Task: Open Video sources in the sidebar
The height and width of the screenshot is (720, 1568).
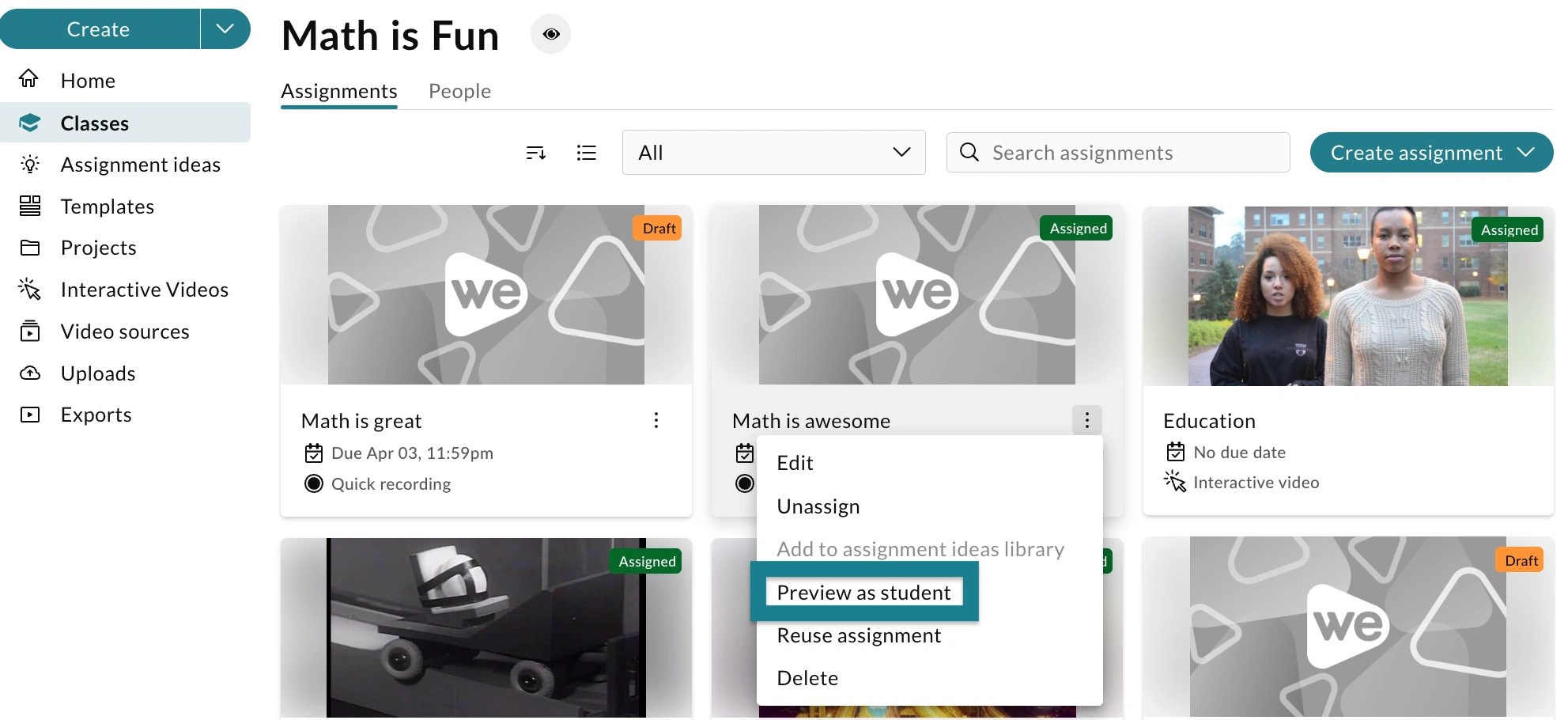Action: pos(125,332)
